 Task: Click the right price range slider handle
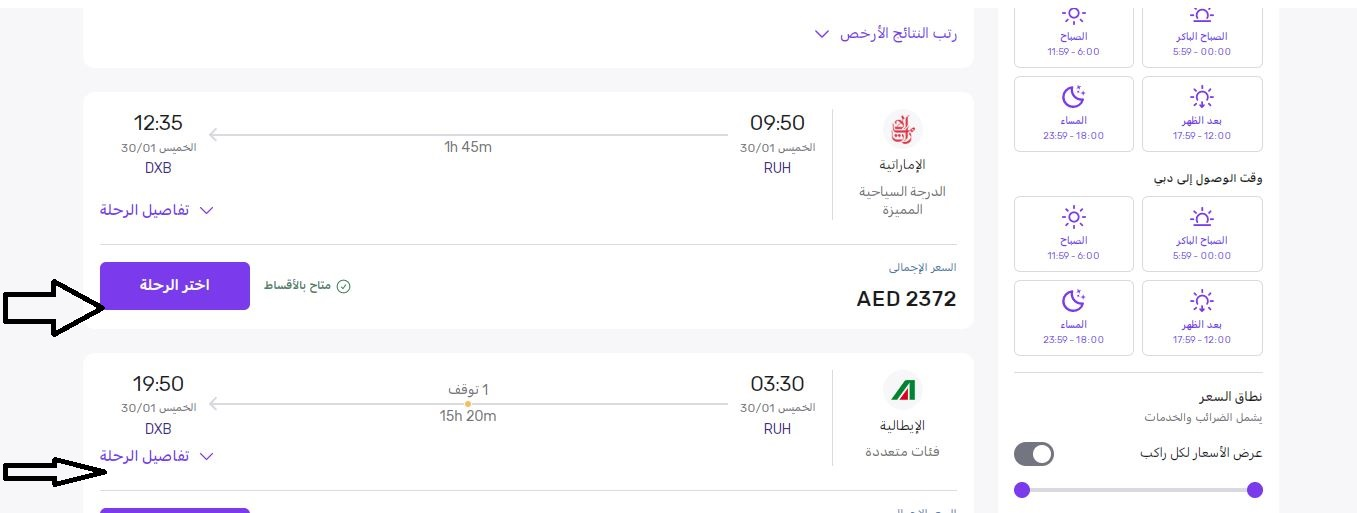pos(1255,490)
